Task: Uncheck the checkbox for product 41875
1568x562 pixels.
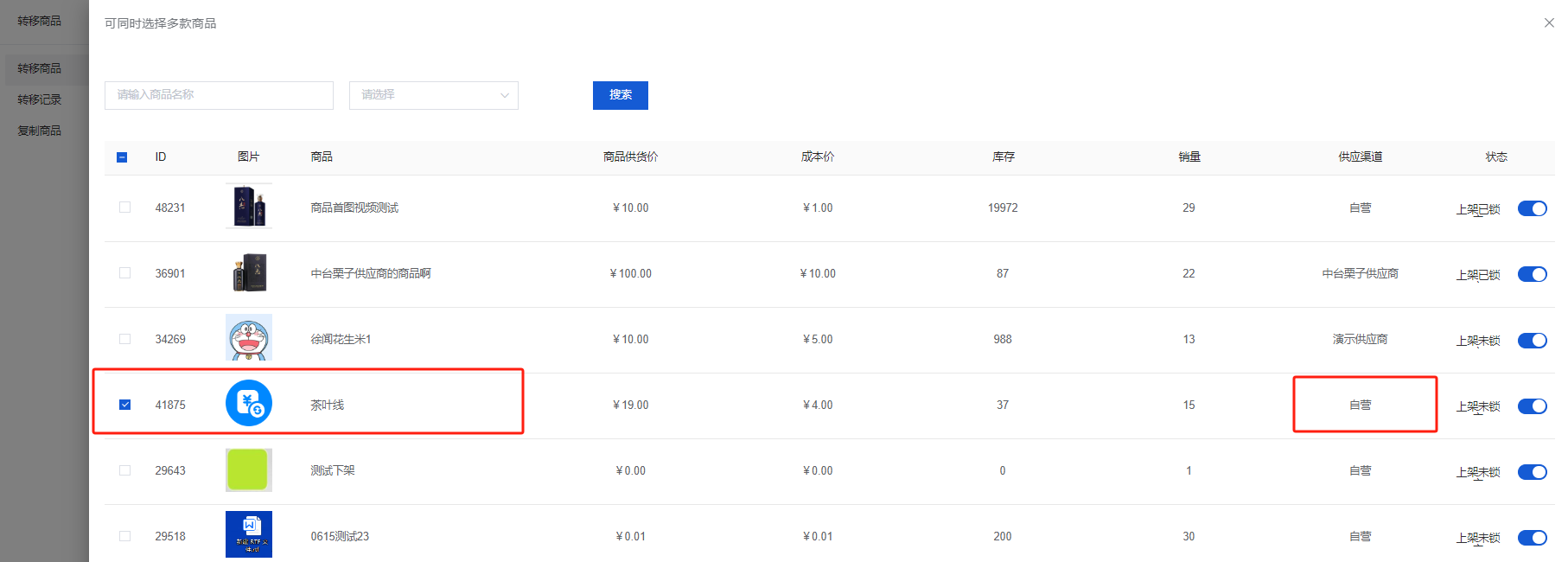Action: [125, 405]
